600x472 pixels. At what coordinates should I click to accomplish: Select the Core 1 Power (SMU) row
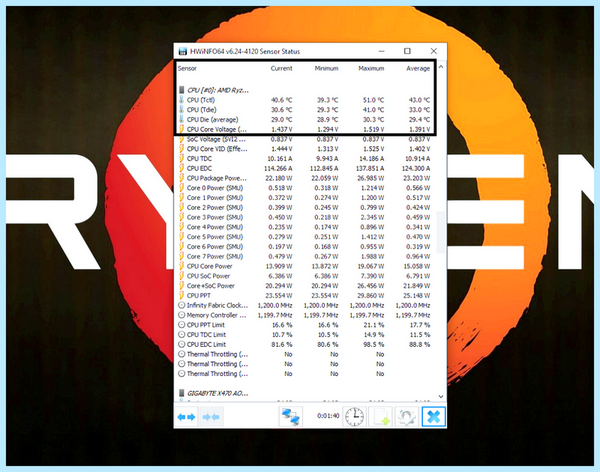tap(305, 198)
